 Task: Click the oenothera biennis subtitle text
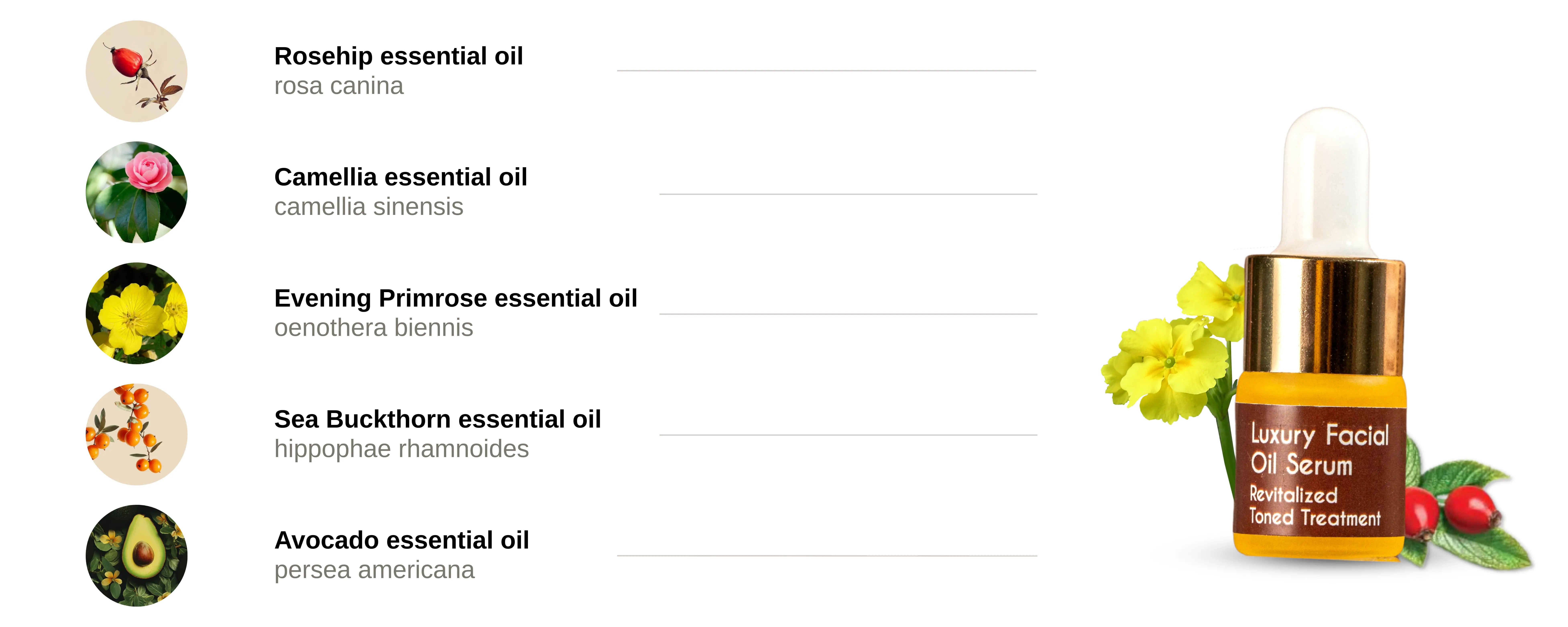click(374, 328)
